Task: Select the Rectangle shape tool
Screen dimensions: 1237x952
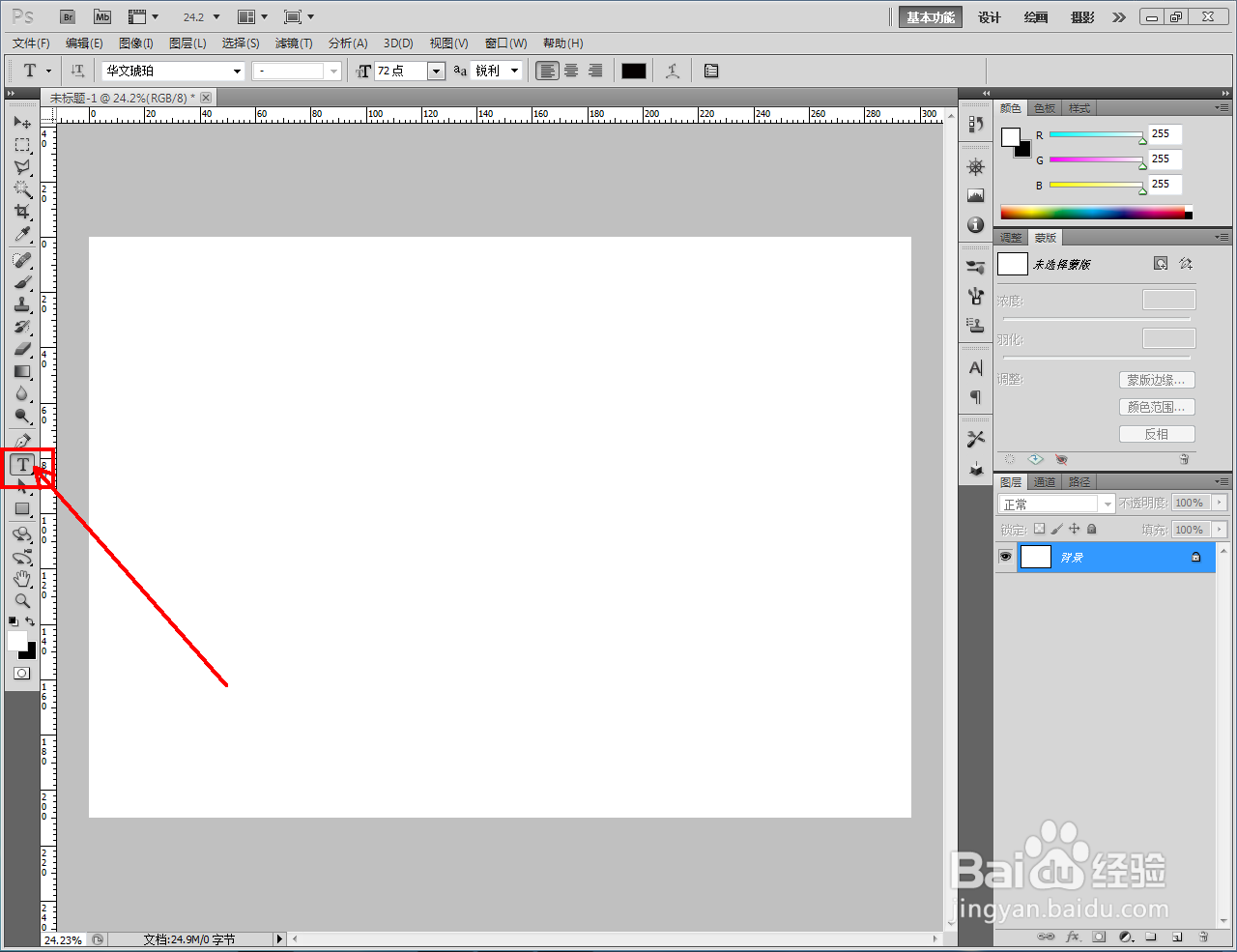Action: click(22, 508)
